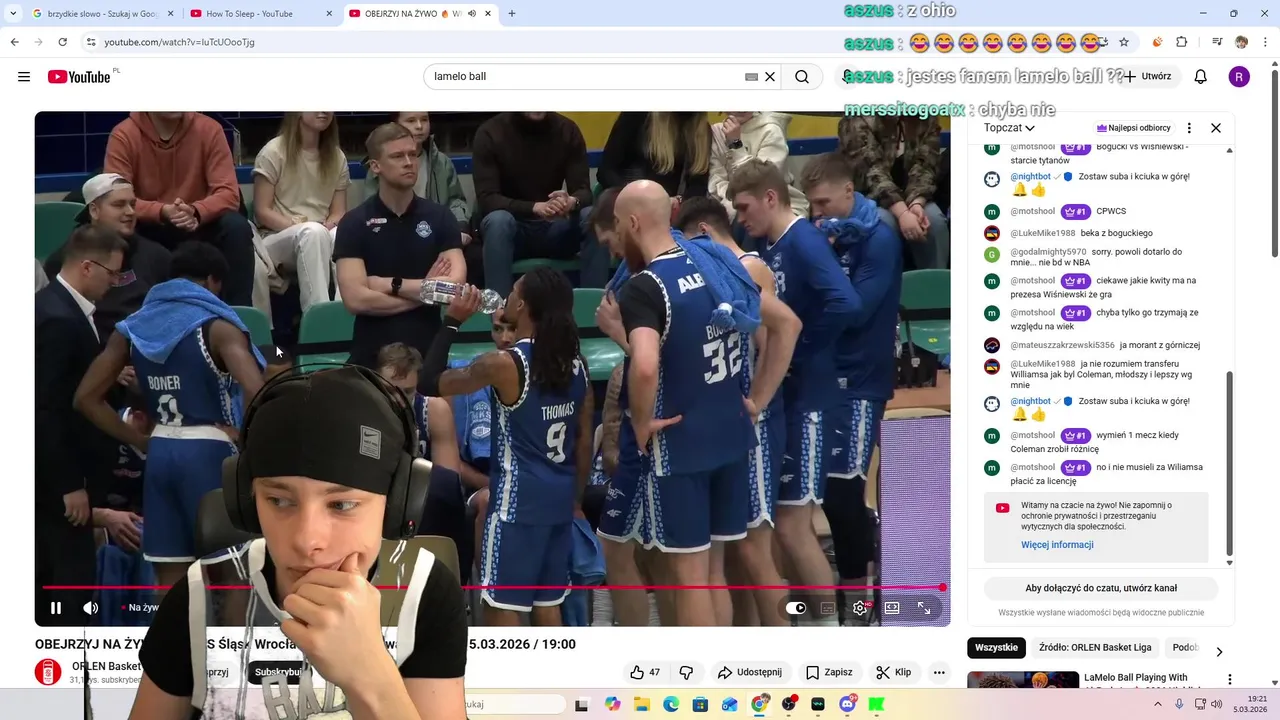The width and height of the screenshot is (1280, 720).
Task: Like the video with the thumbs-up button
Action: [x=645, y=672]
